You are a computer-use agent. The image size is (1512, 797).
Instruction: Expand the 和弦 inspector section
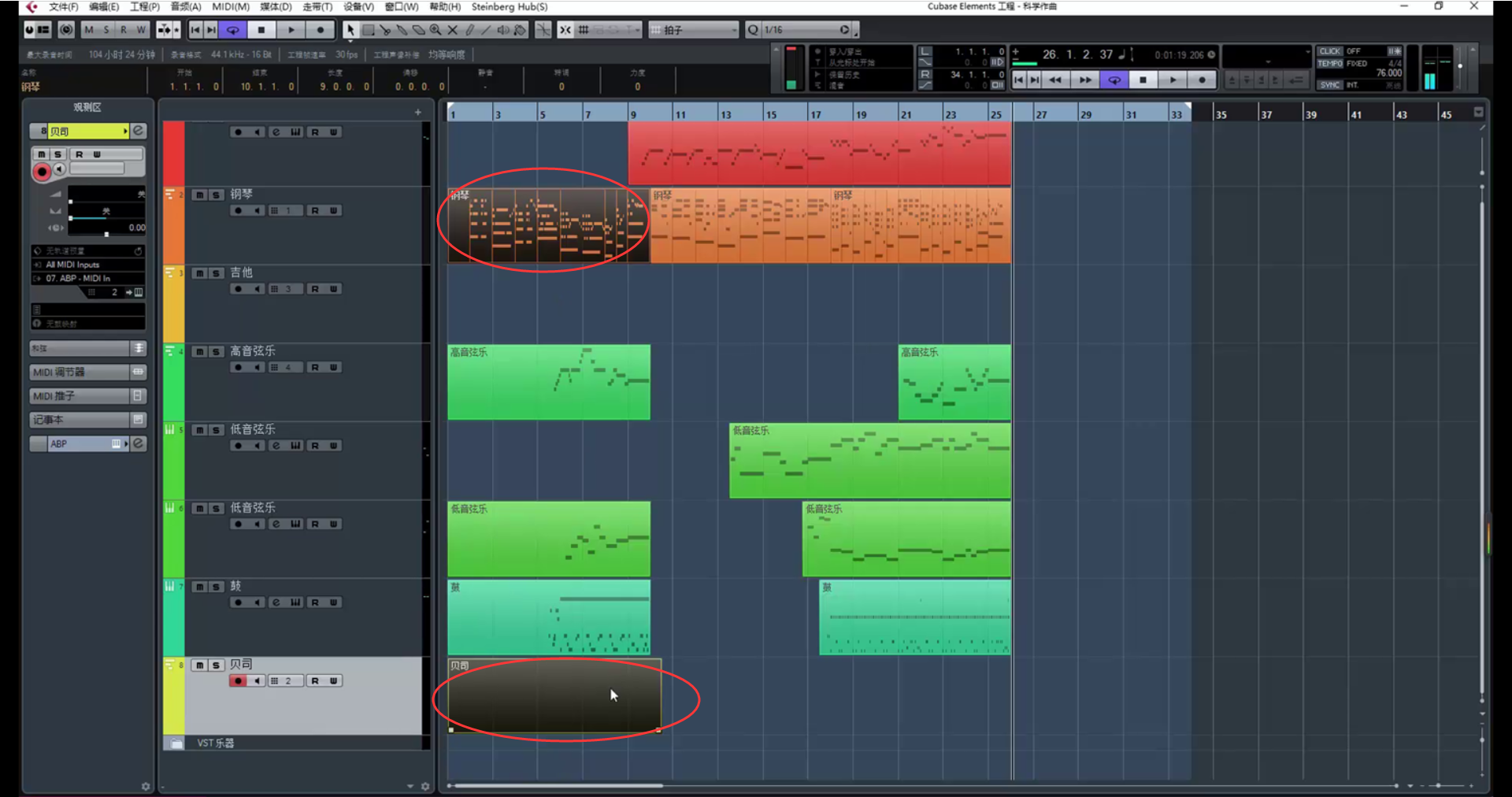[x=88, y=348]
